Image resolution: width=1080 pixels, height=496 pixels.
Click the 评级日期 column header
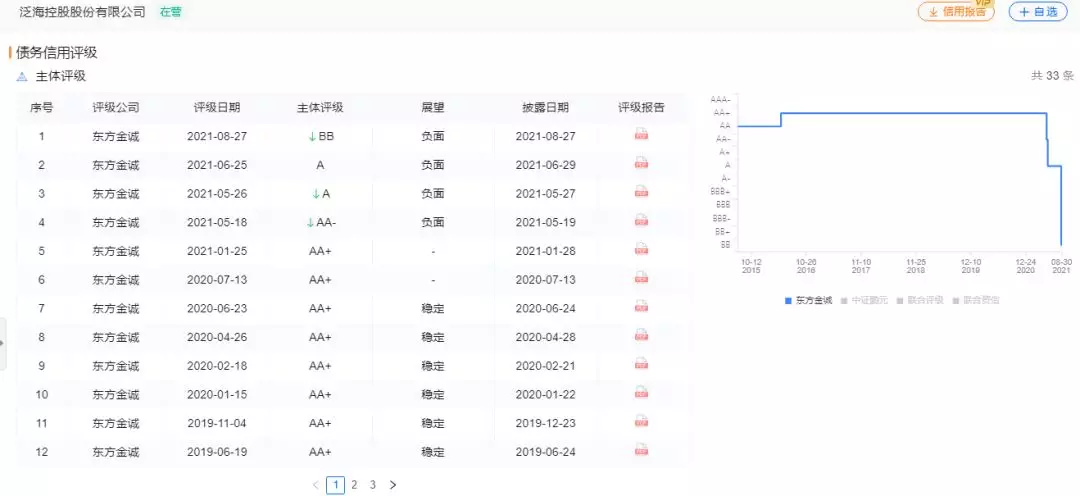217,107
